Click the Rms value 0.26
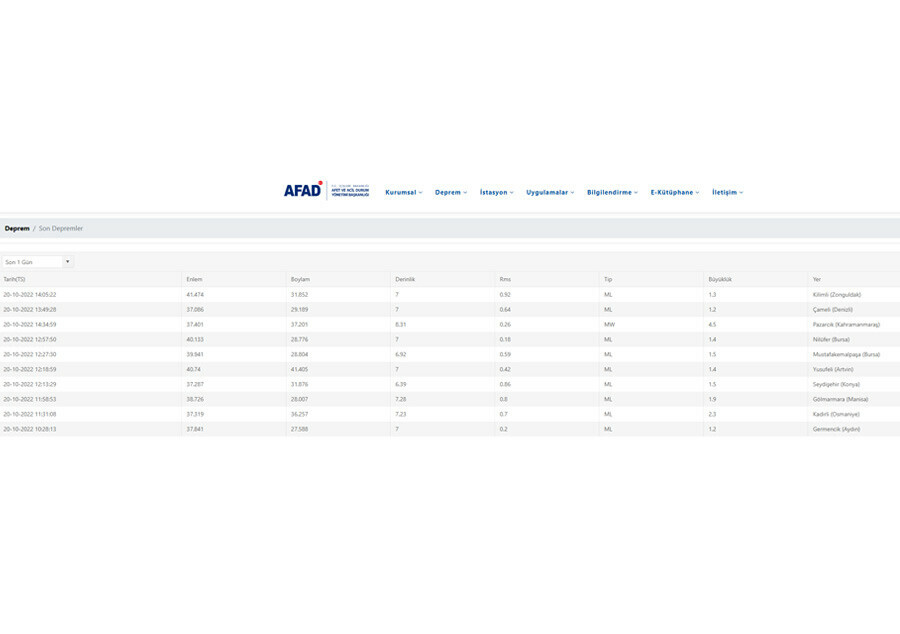Screen dimensions: 900x634 (505, 324)
